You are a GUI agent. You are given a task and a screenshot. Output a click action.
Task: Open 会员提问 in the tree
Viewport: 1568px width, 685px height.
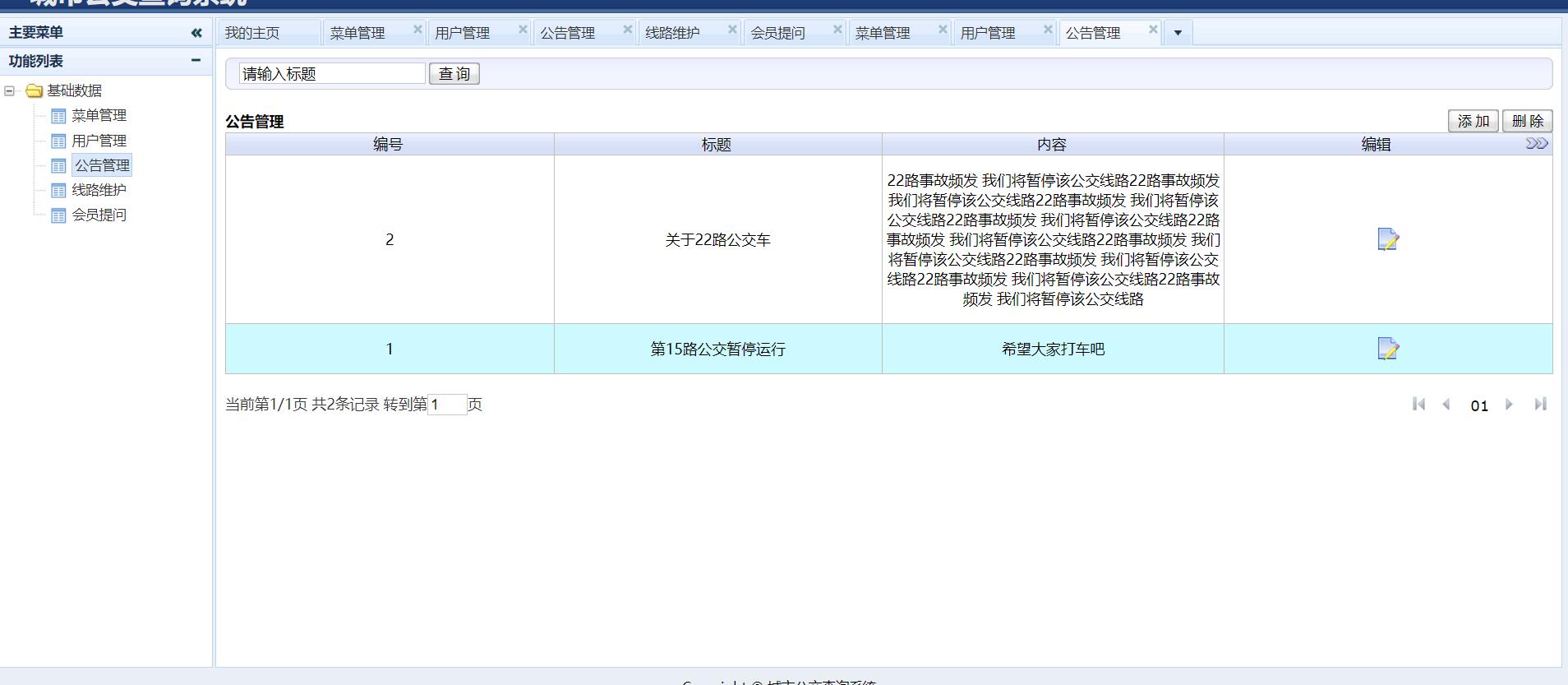click(x=99, y=215)
